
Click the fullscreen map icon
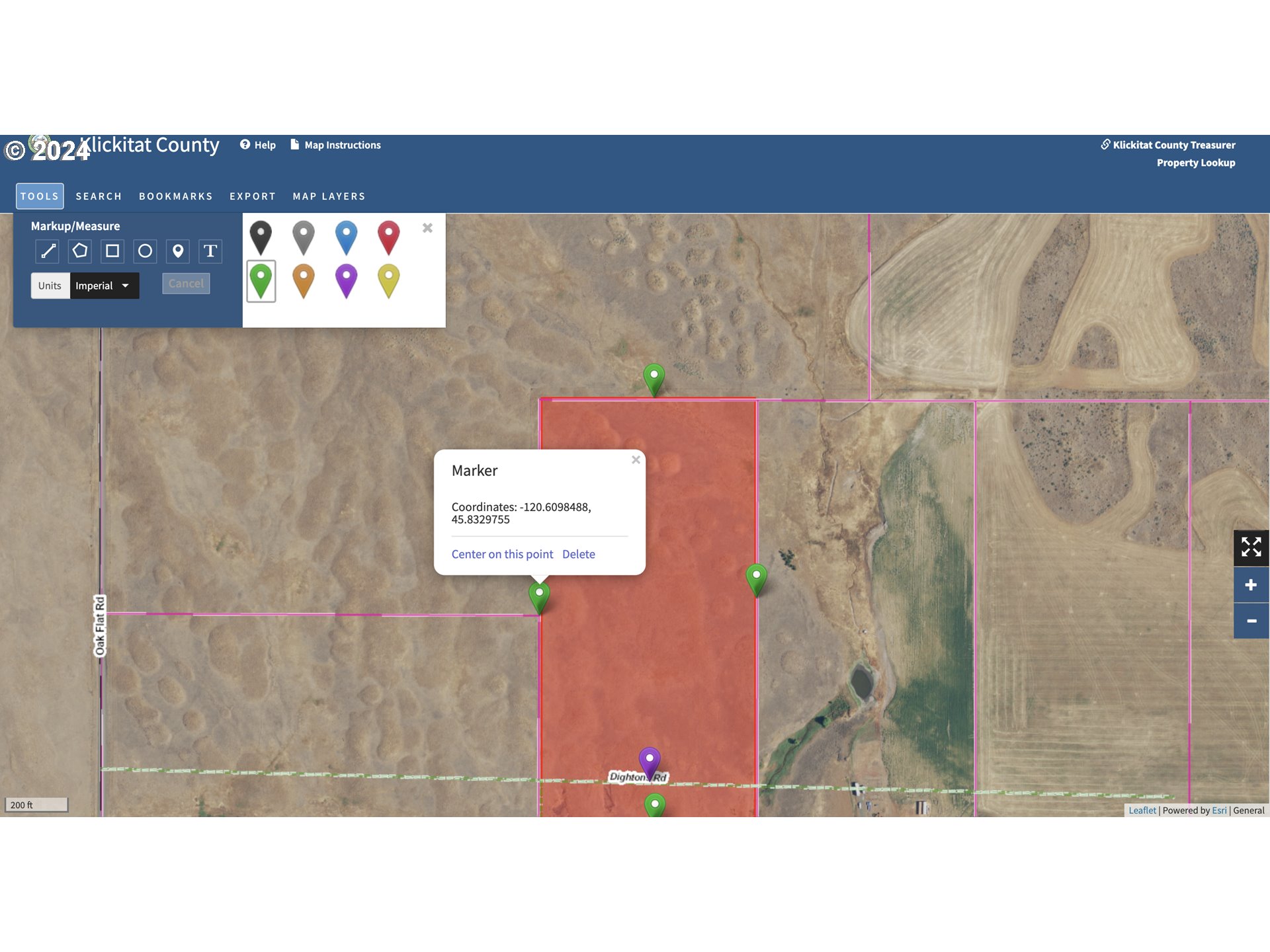pos(1250,547)
